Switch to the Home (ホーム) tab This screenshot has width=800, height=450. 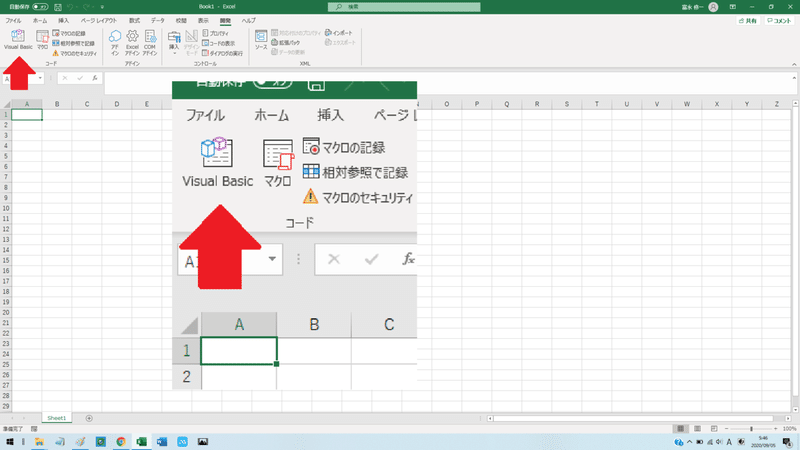pos(40,20)
